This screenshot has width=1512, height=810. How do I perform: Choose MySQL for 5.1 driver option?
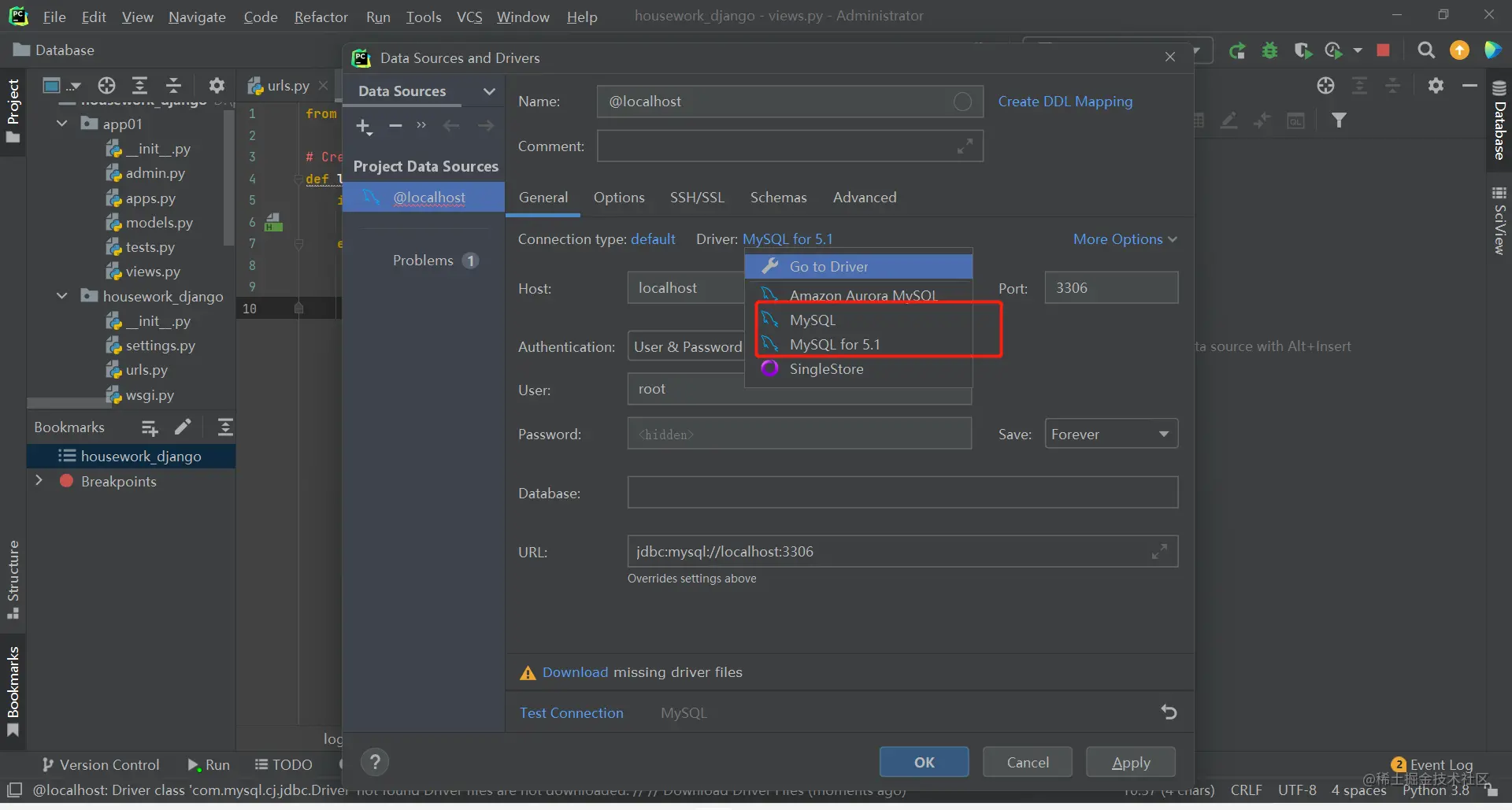(x=858, y=345)
